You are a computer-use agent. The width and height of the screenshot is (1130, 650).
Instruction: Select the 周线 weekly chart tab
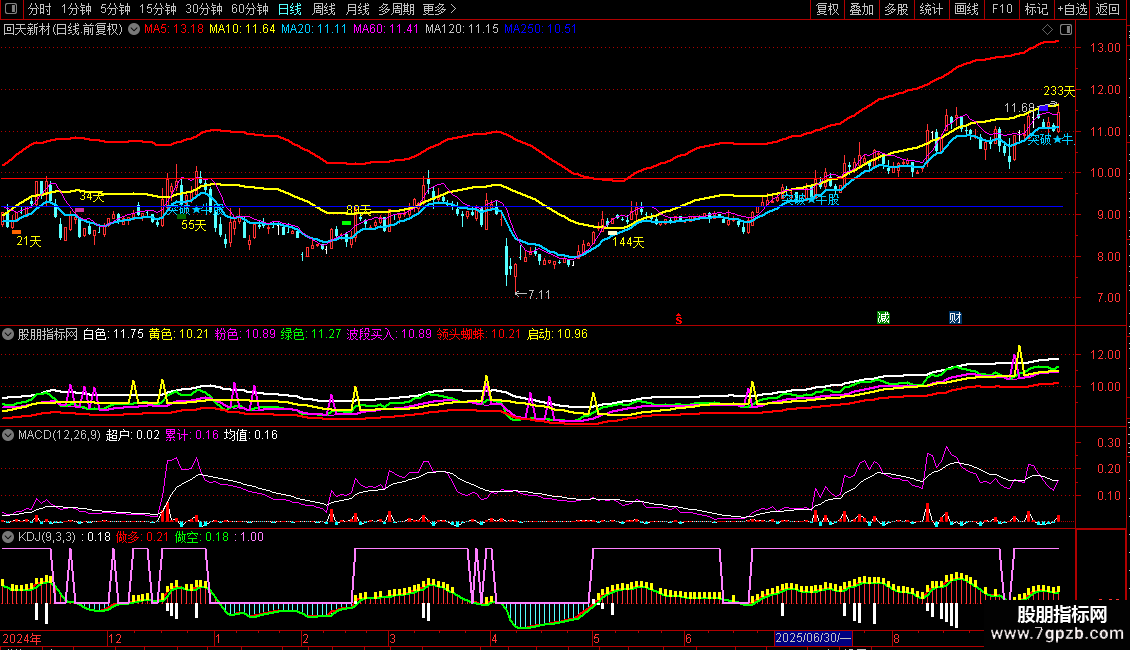tap(324, 9)
